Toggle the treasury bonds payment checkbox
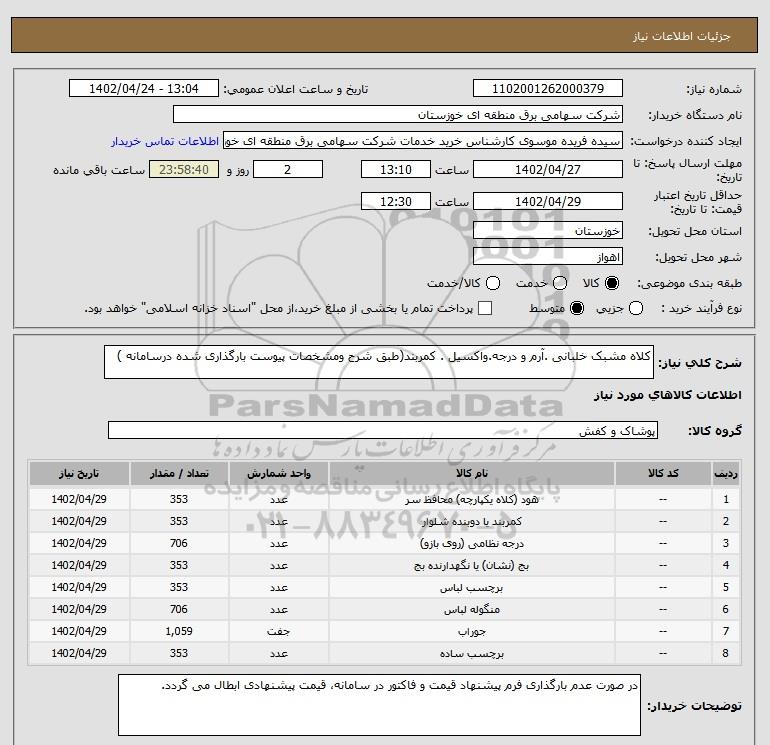Viewport: 770px width, 745px height. (x=485, y=309)
